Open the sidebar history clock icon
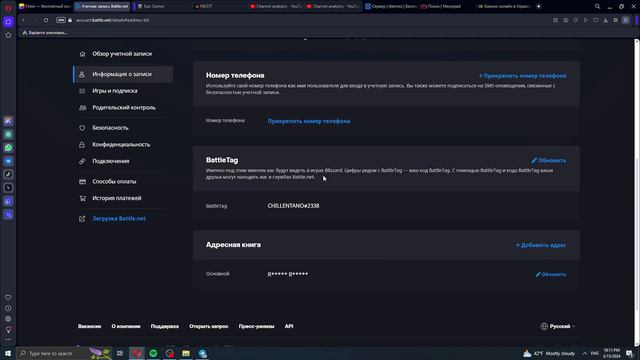Viewport: 640px width, 360px height. tap(8, 308)
